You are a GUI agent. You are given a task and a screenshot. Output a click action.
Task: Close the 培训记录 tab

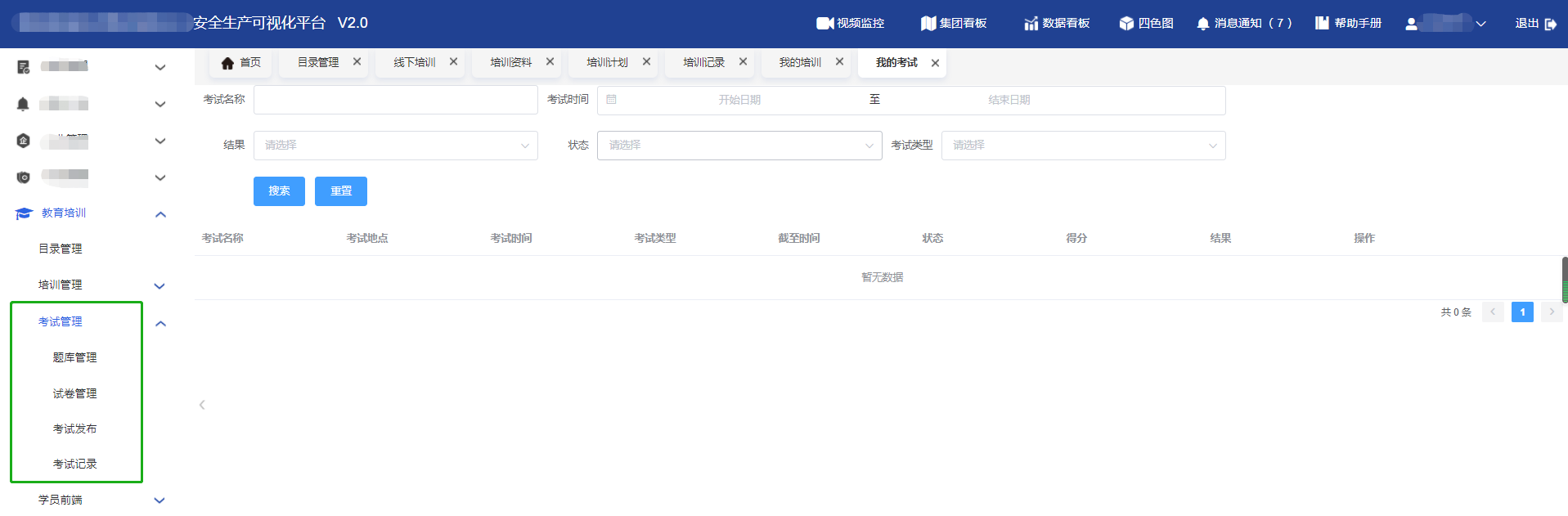click(743, 62)
